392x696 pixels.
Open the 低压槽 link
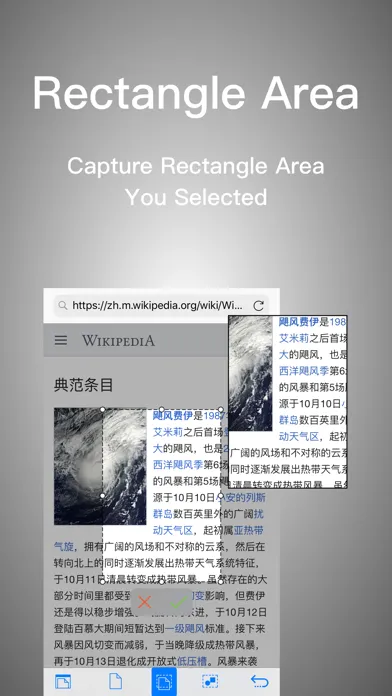[192, 661]
